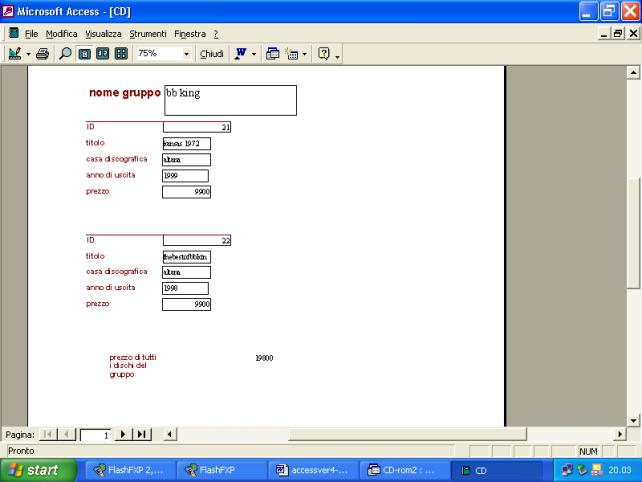642x482 pixels.
Task: Open the Visualizza menu
Action: pos(103,34)
